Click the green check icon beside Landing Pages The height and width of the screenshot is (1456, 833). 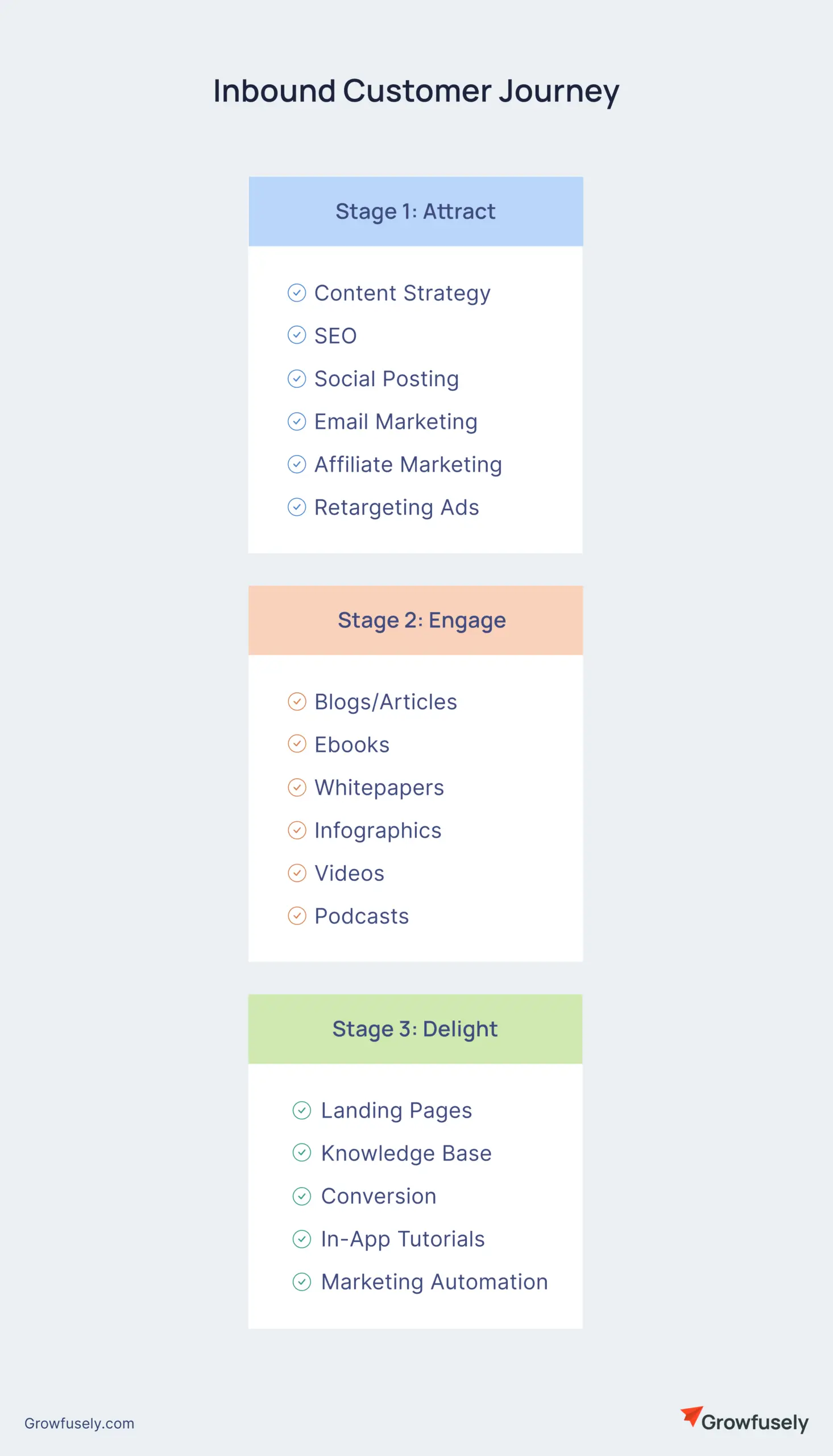point(301,1110)
